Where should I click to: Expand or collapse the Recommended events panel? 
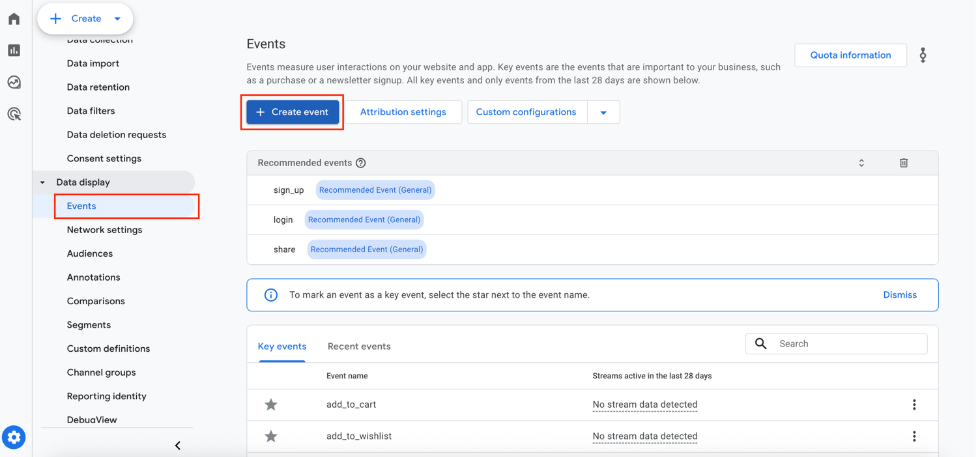pos(861,163)
